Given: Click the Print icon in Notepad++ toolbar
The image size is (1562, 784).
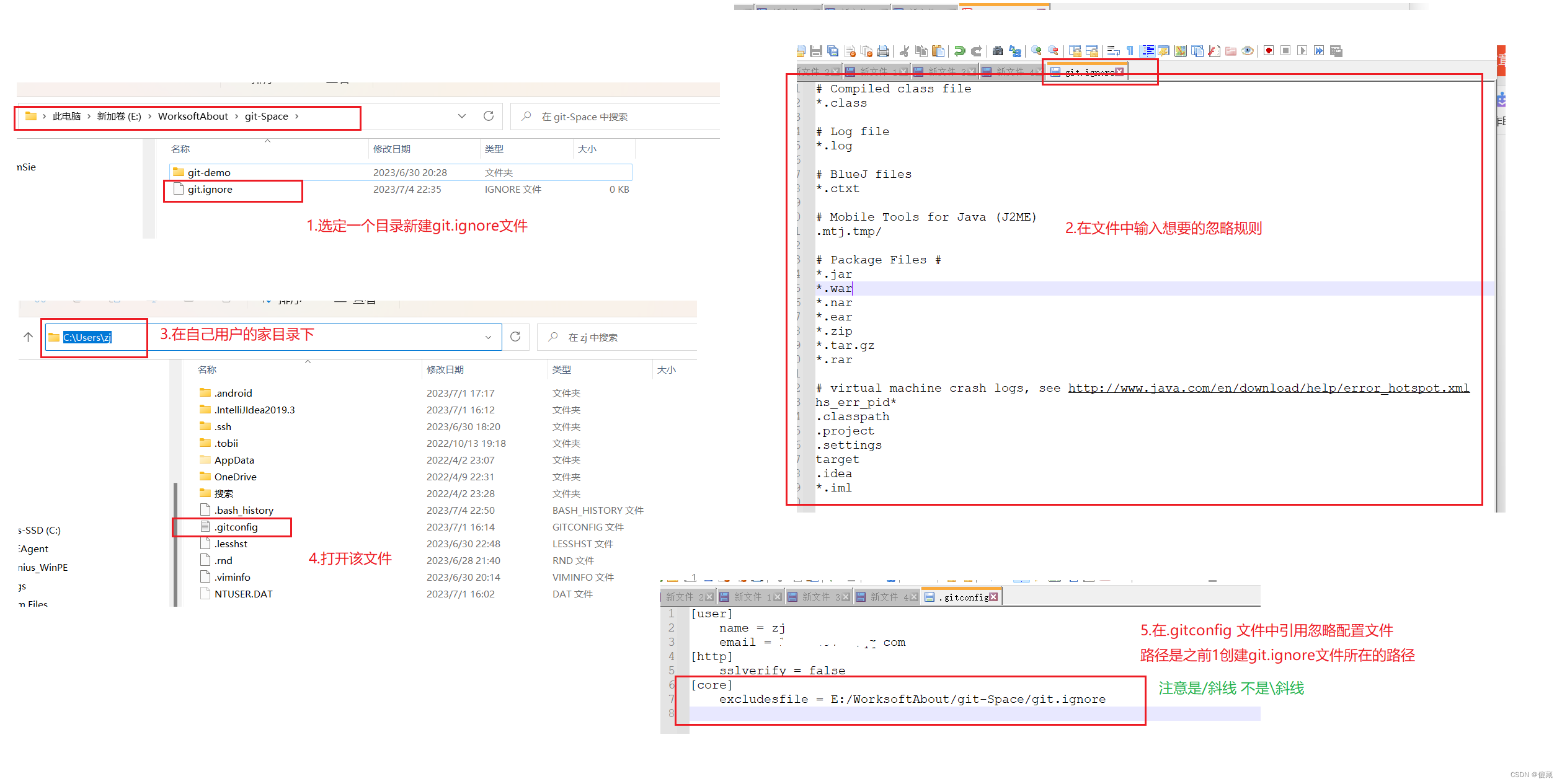Looking at the screenshot, I should [883, 51].
